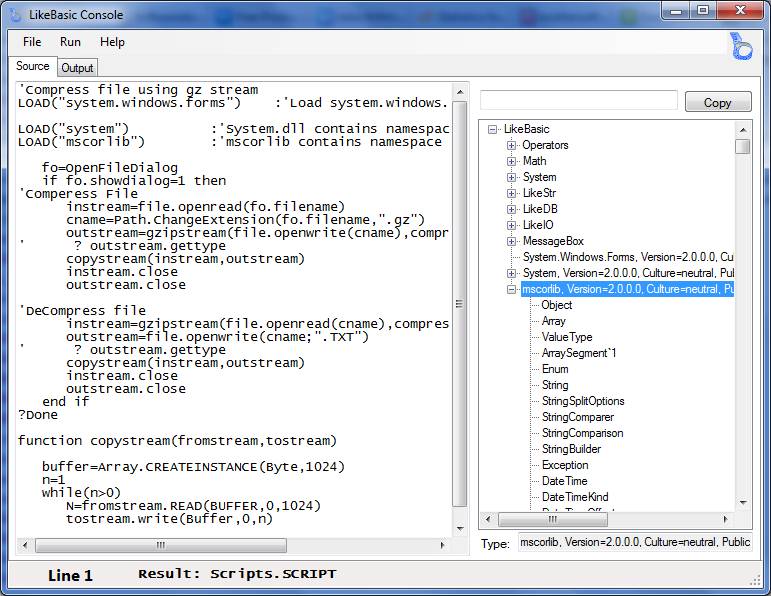Click tree panel scroll right arrow
Screen dimensions: 771x596
(726, 519)
